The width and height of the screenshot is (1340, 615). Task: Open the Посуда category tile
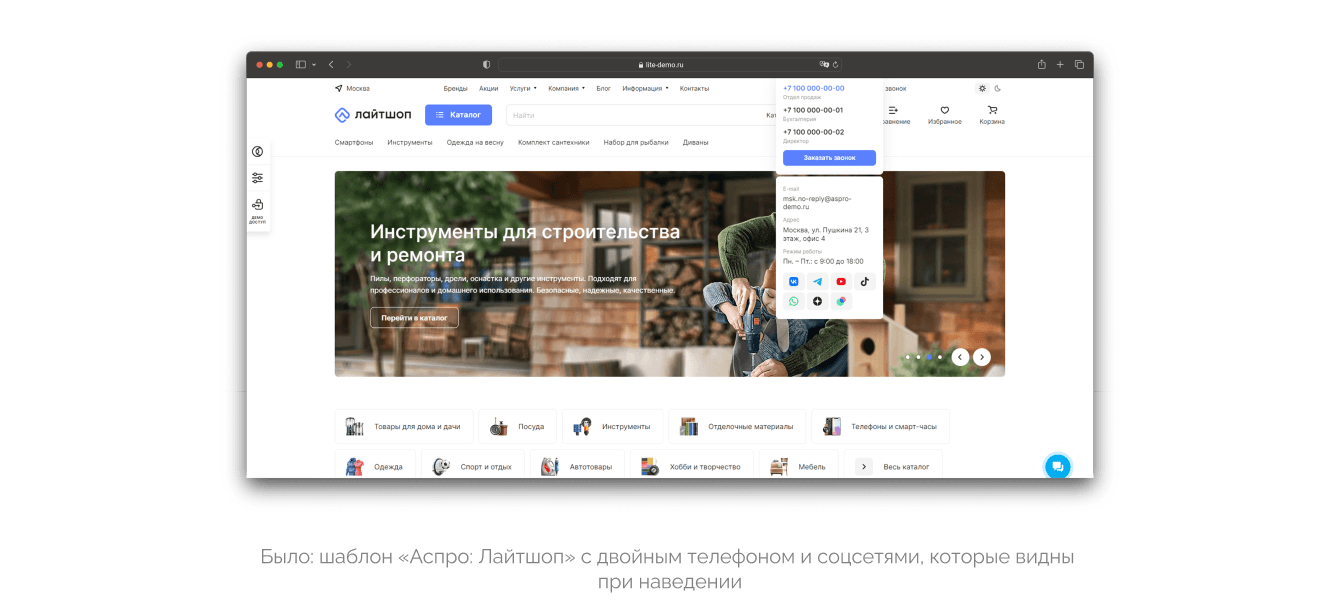point(517,426)
